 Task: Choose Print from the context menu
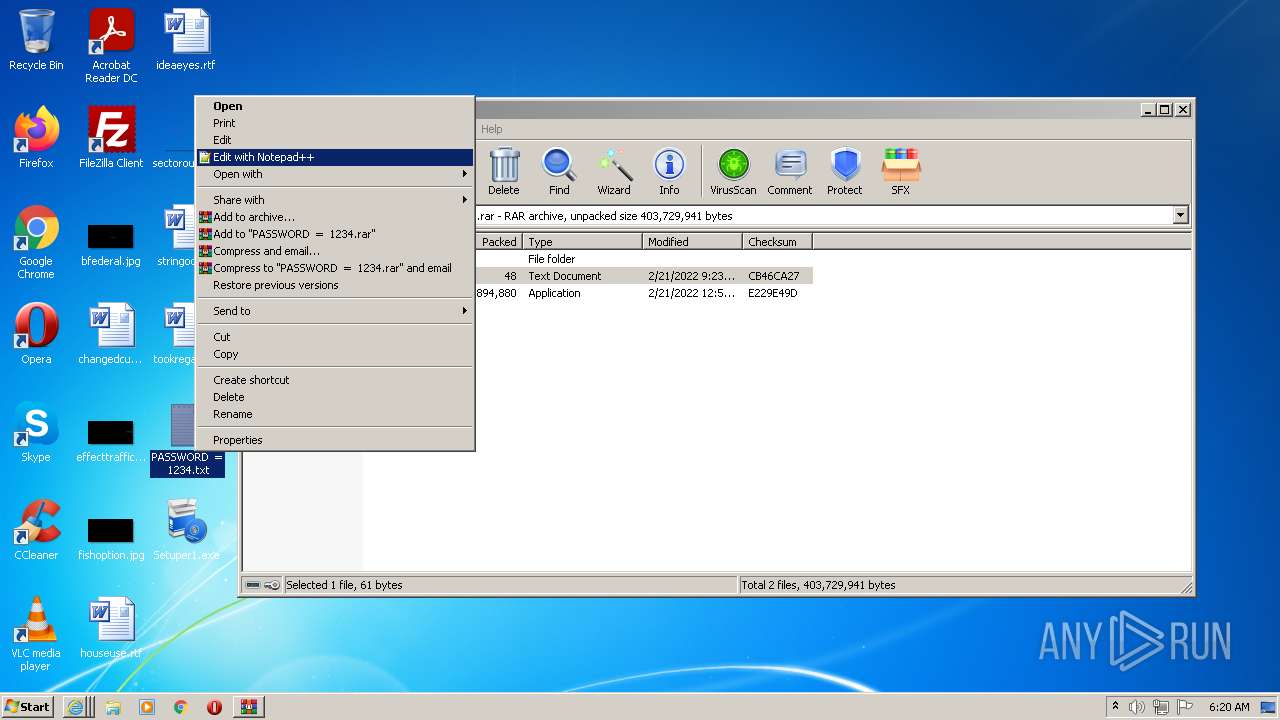pyautogui.click(x=335, y=123)
